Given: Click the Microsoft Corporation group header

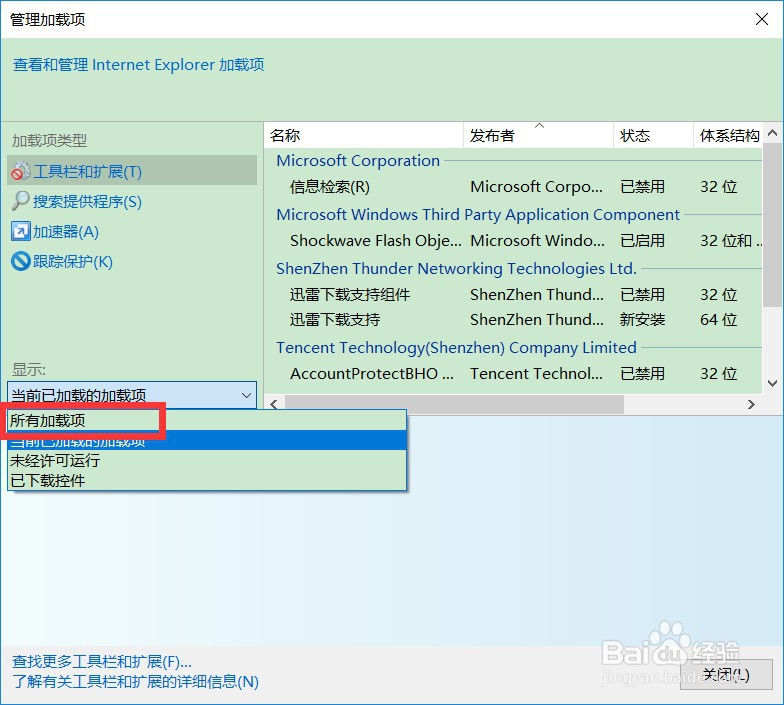Looking at the screenshot, I should coord(358,160).
